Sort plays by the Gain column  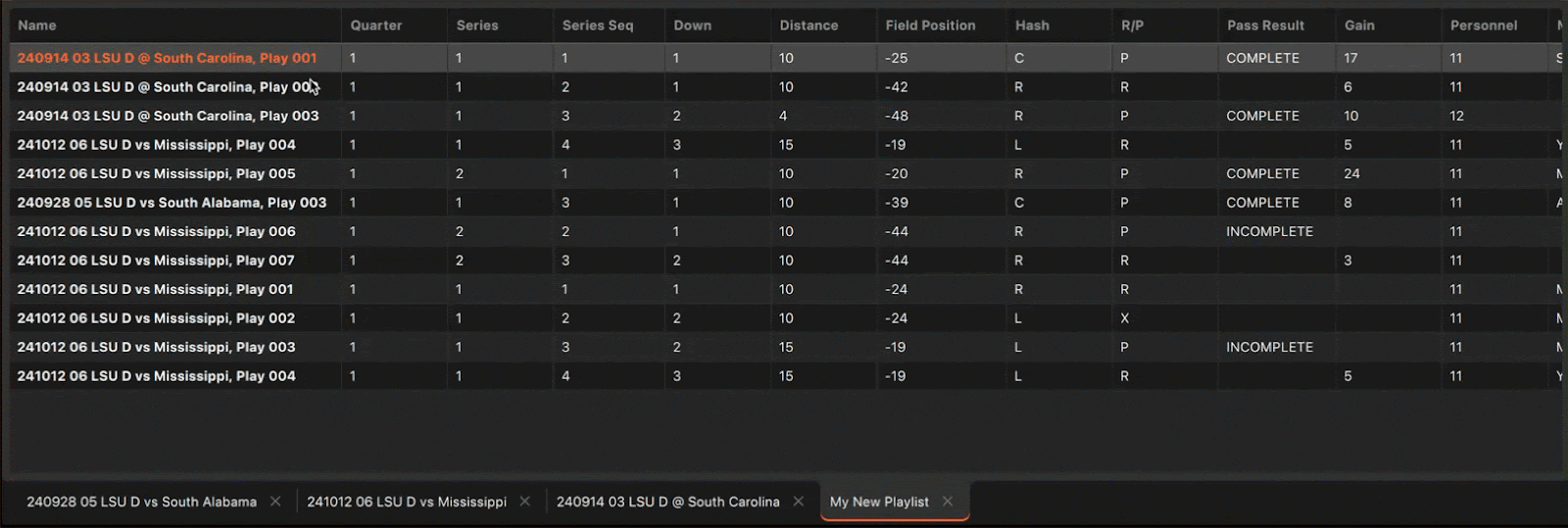coord(1359,25)
